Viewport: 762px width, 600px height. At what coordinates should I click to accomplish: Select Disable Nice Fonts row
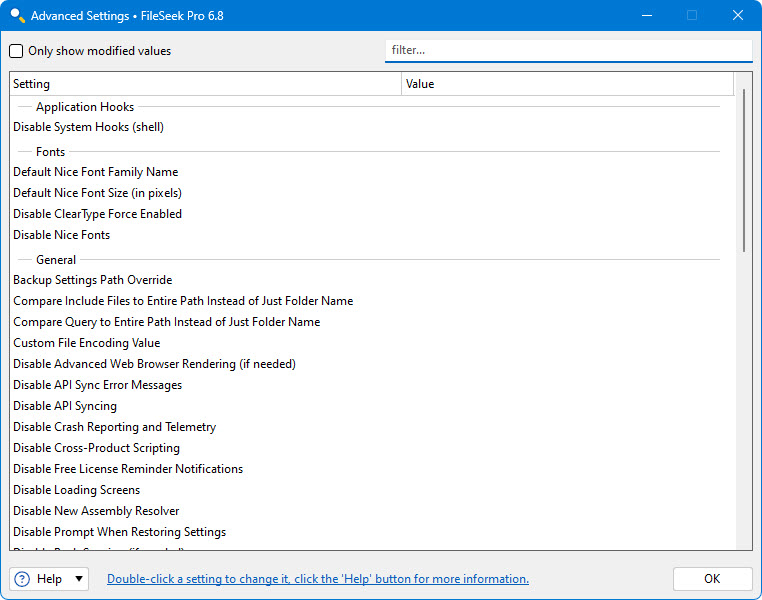[372, 235]
